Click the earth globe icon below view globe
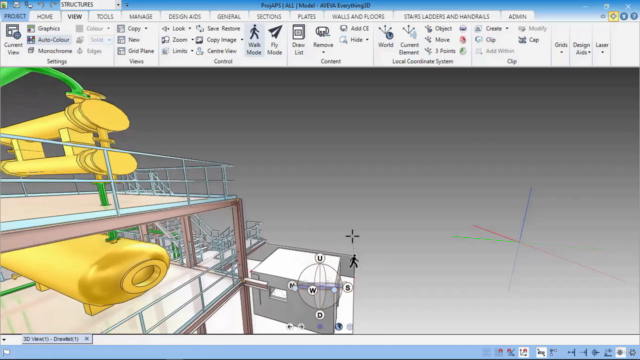Image resolution: width=640 pixels, height=360 pixels. point(338,327)
